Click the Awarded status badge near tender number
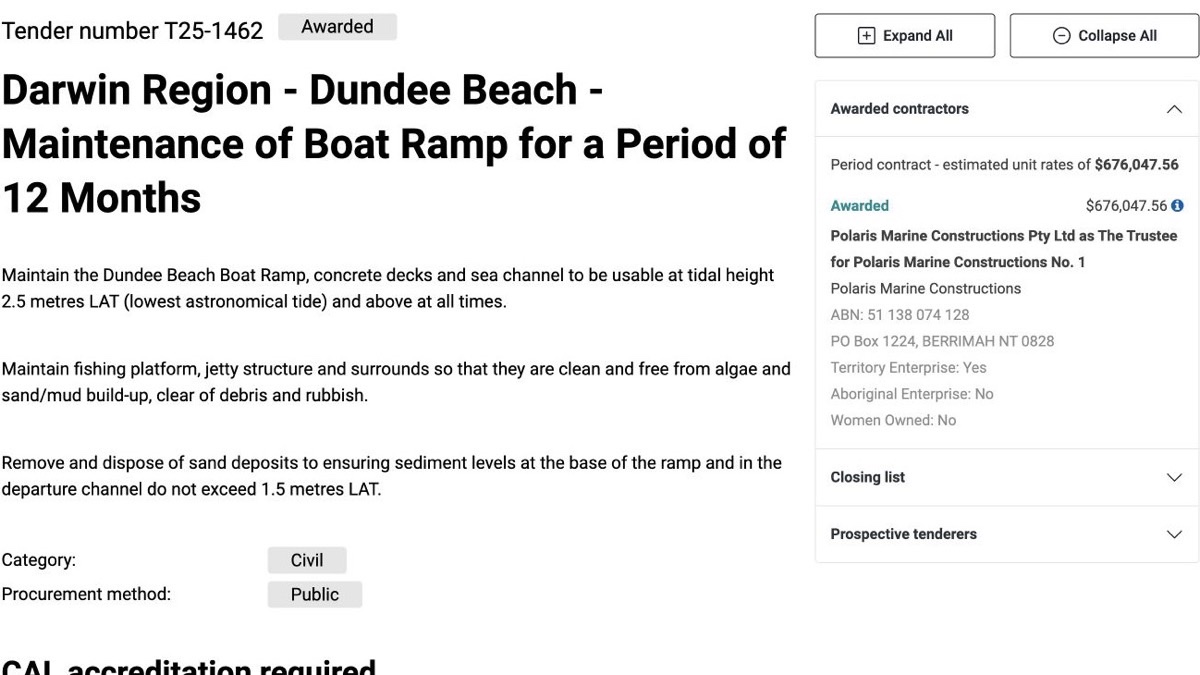Viewport: 1200px width, 675px height. click(337, 27)
